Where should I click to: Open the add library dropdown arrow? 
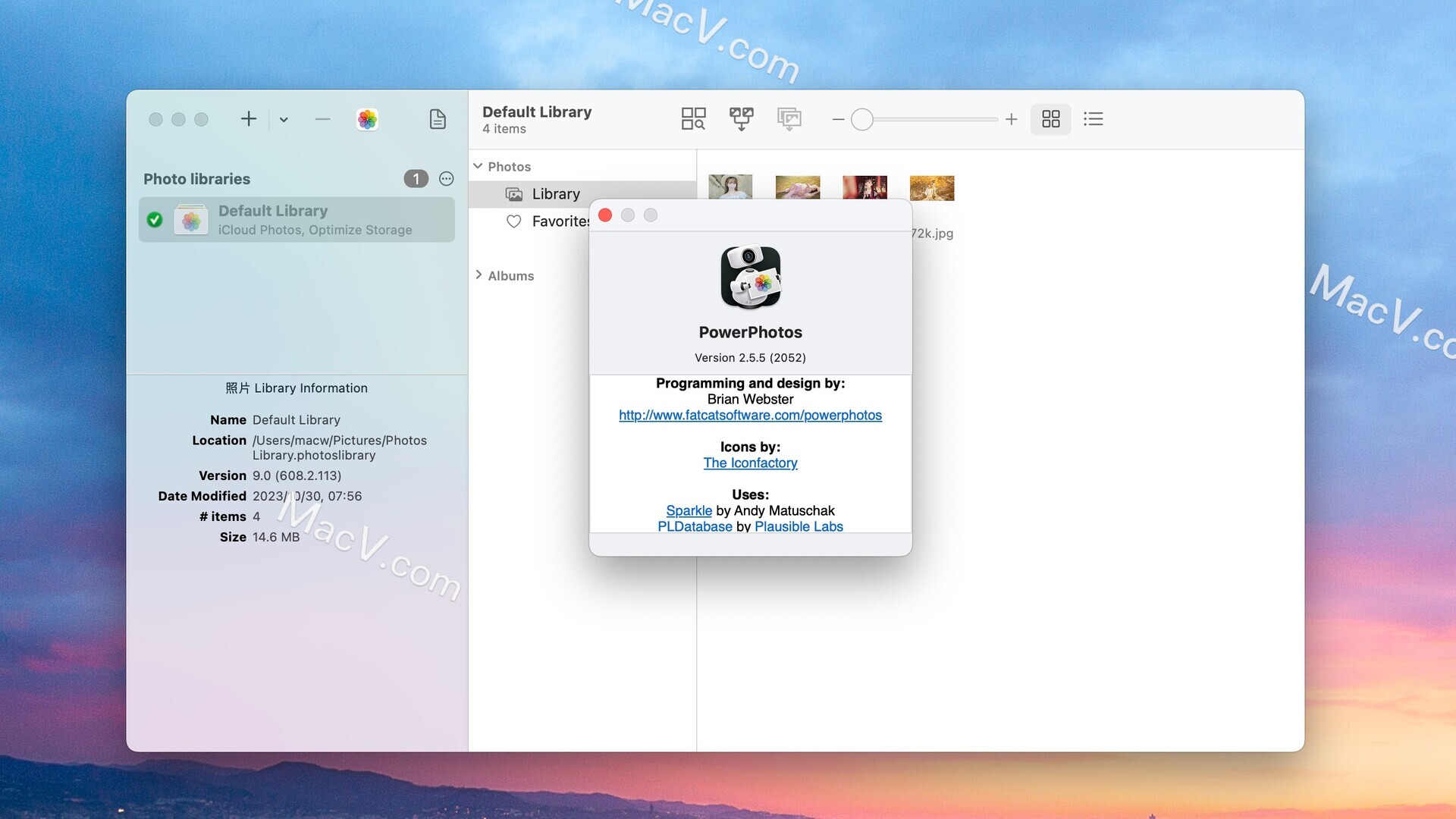coord(284,120)
